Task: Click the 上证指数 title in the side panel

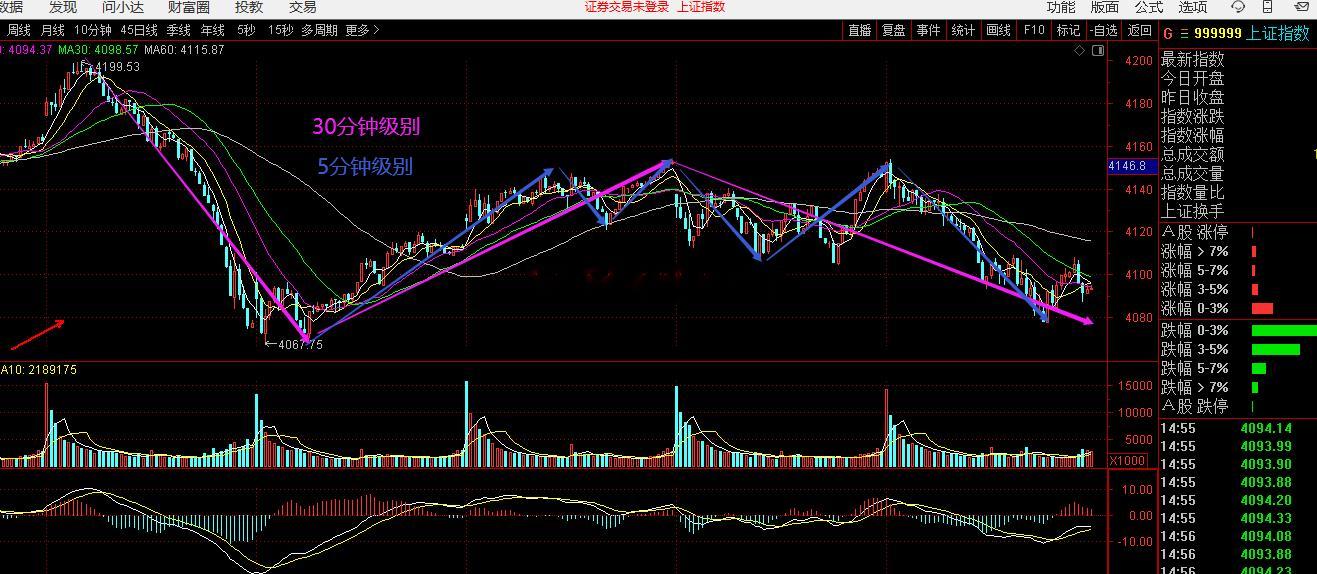Action: 1277,33
